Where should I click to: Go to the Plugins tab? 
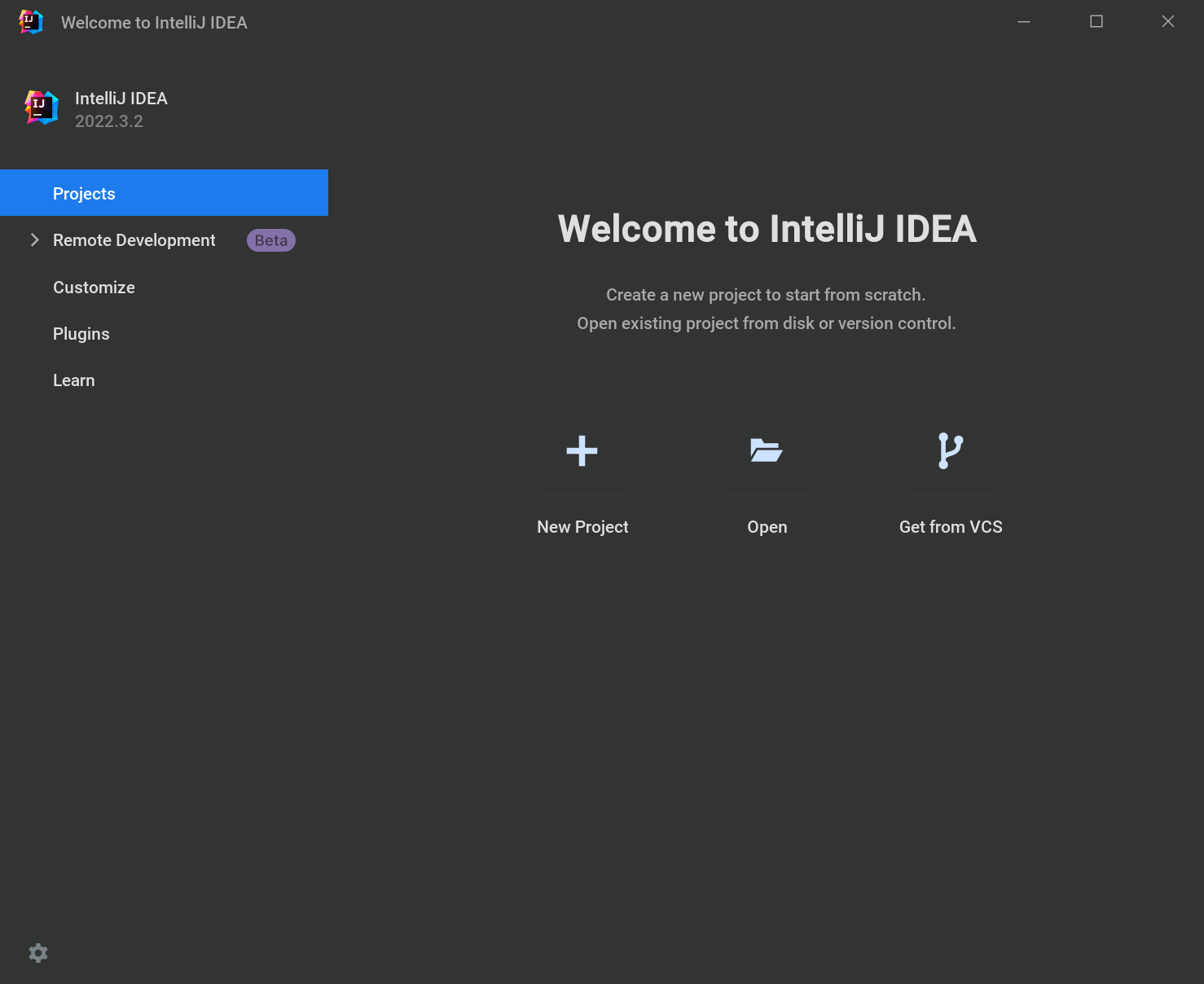point(81,334)
